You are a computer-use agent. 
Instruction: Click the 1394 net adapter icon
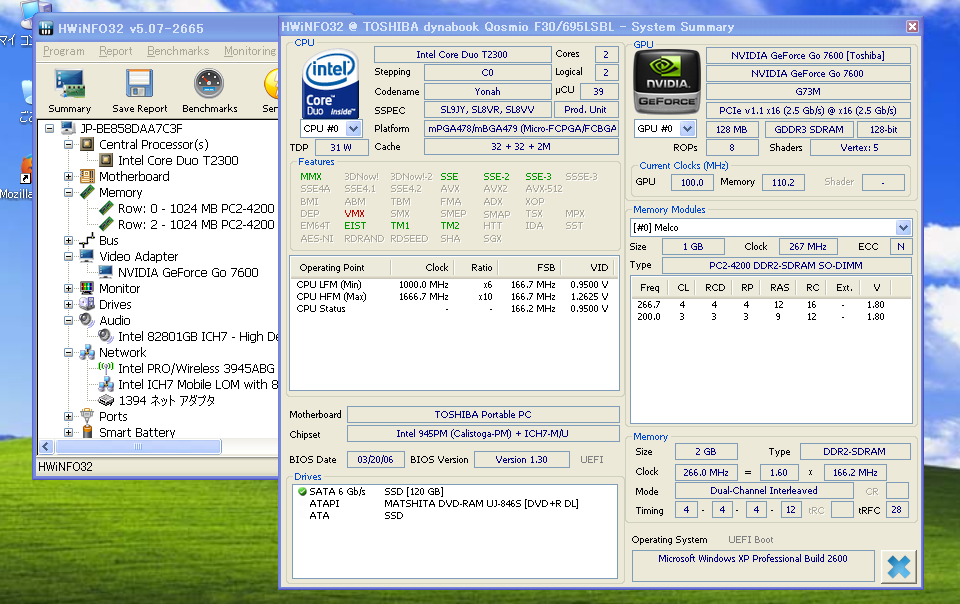click(106, 400)
